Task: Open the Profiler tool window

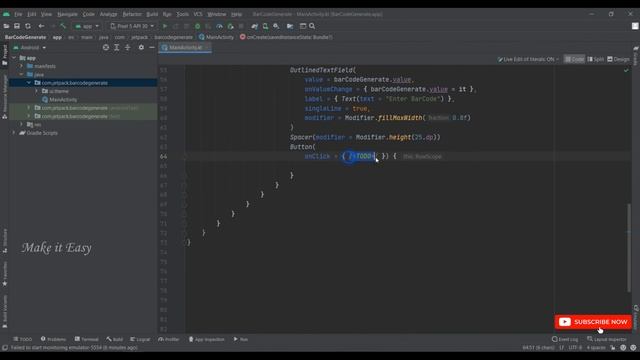Action: [169, 340]
